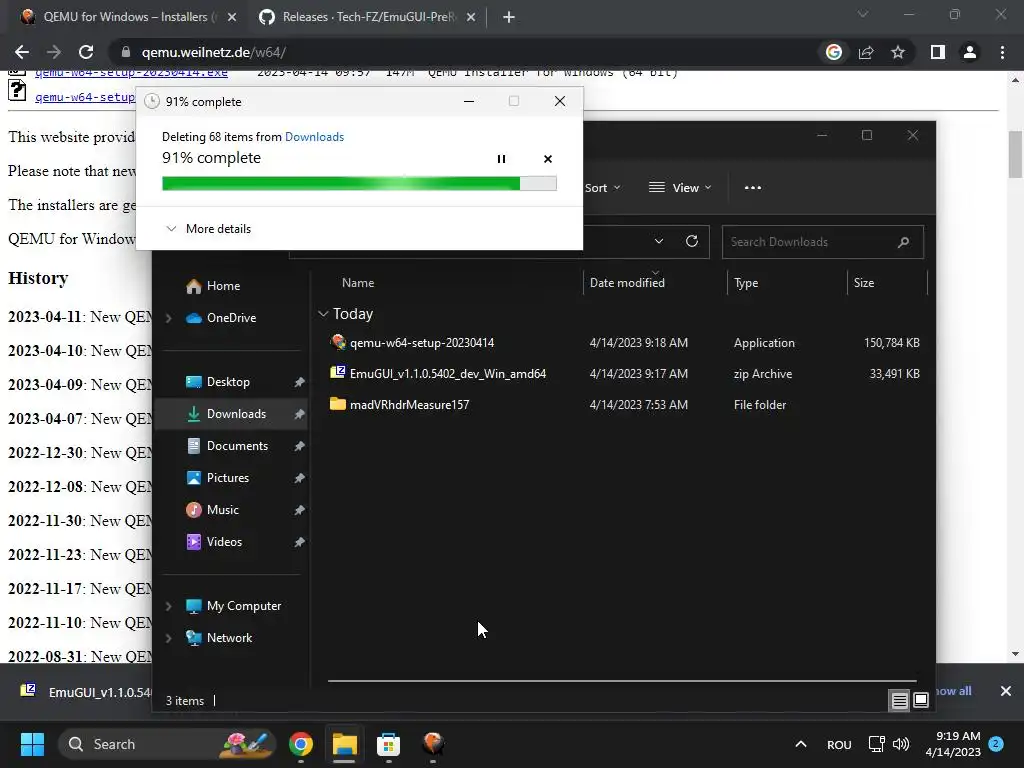Bookmark this page with the star icon
1024x768 pixels.
coord(898,52)
